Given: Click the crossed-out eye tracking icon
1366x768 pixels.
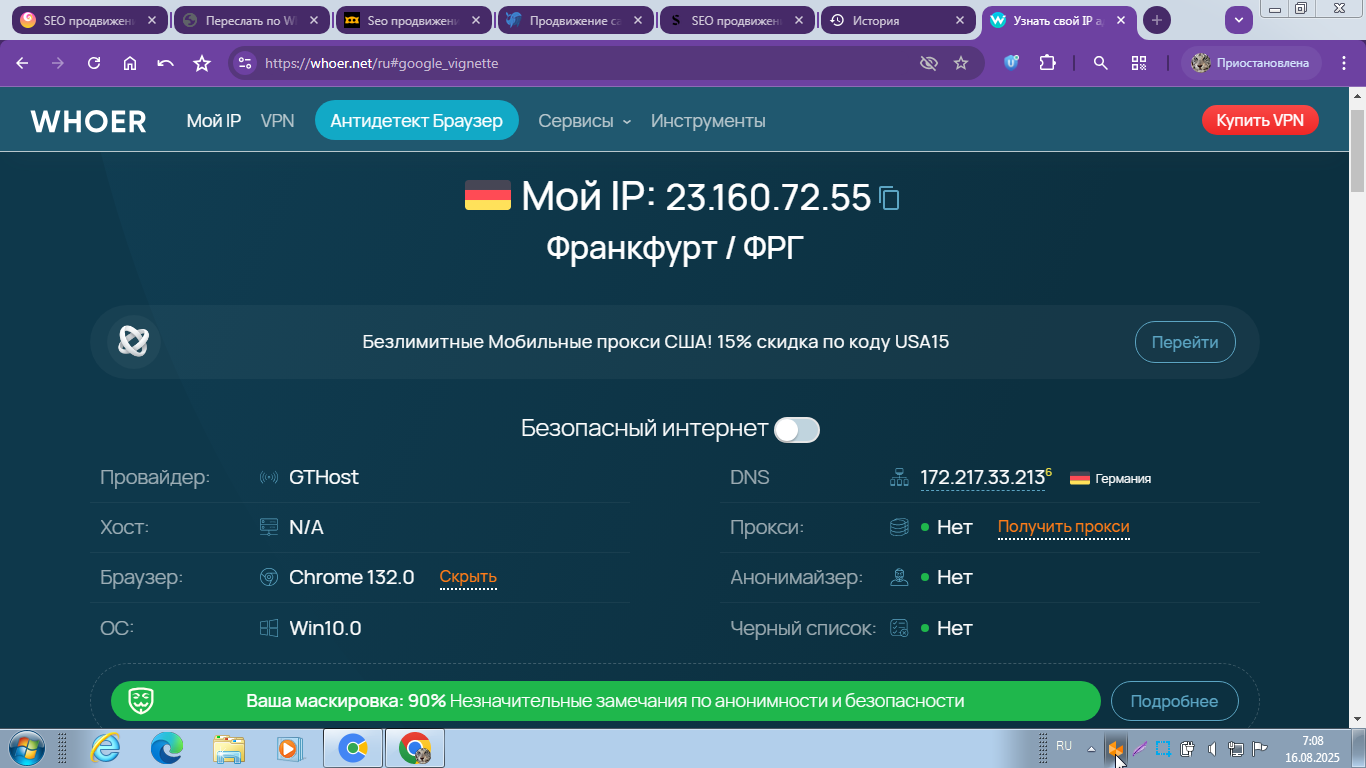Looking at the screenshot, I should (x=929, y=63).
